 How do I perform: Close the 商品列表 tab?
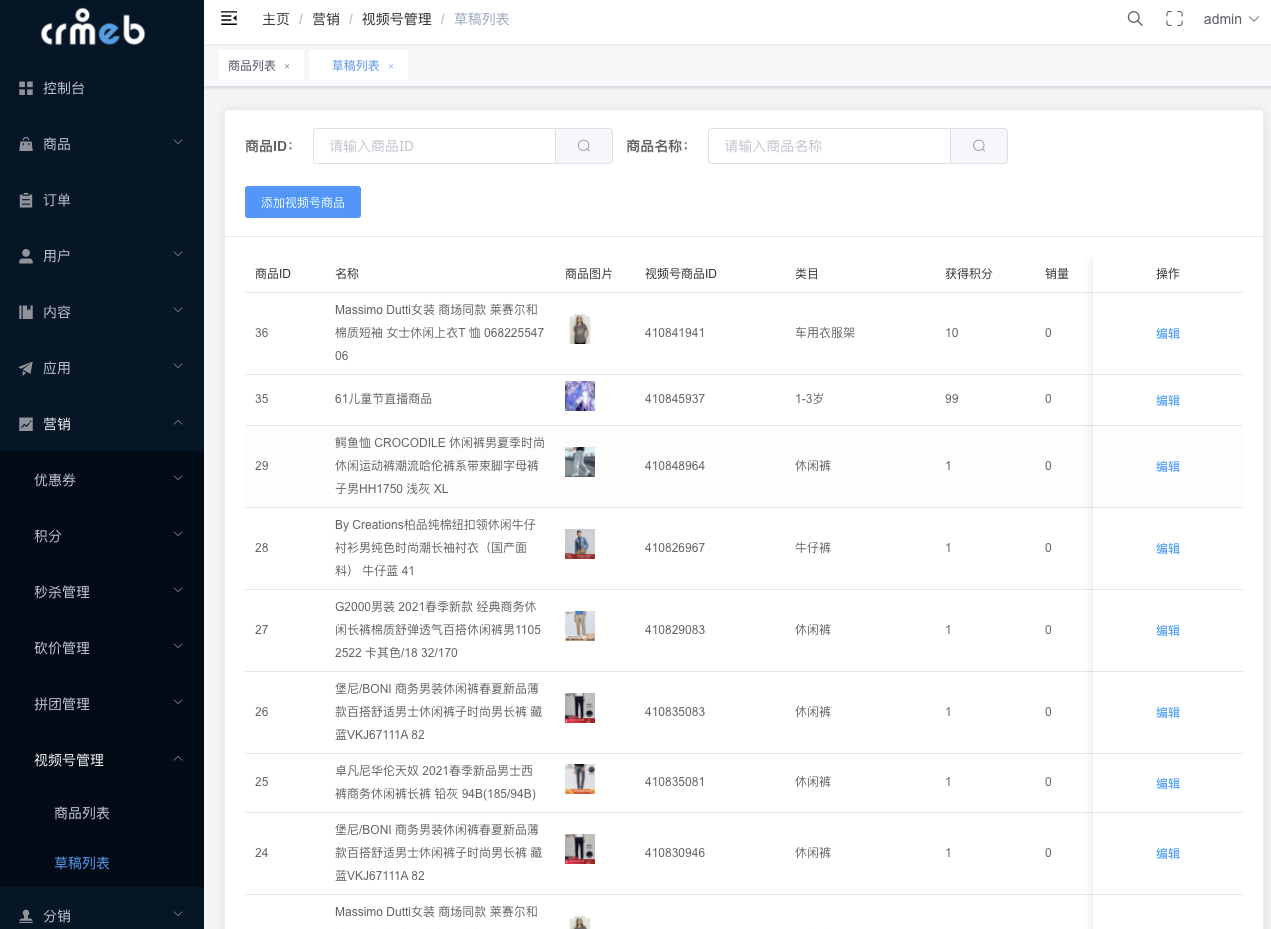coord(287,64)
